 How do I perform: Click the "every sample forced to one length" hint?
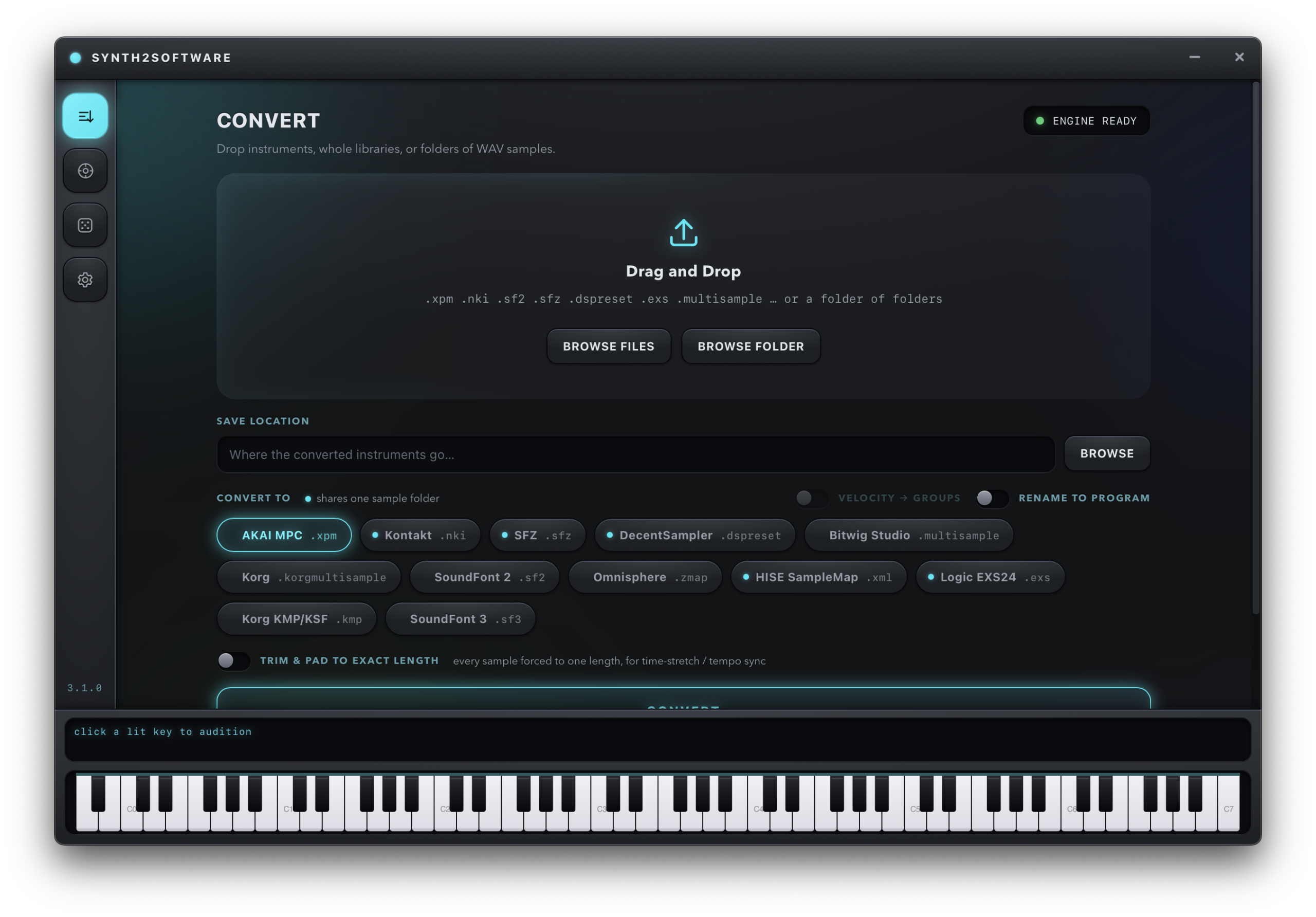[609, 661]
